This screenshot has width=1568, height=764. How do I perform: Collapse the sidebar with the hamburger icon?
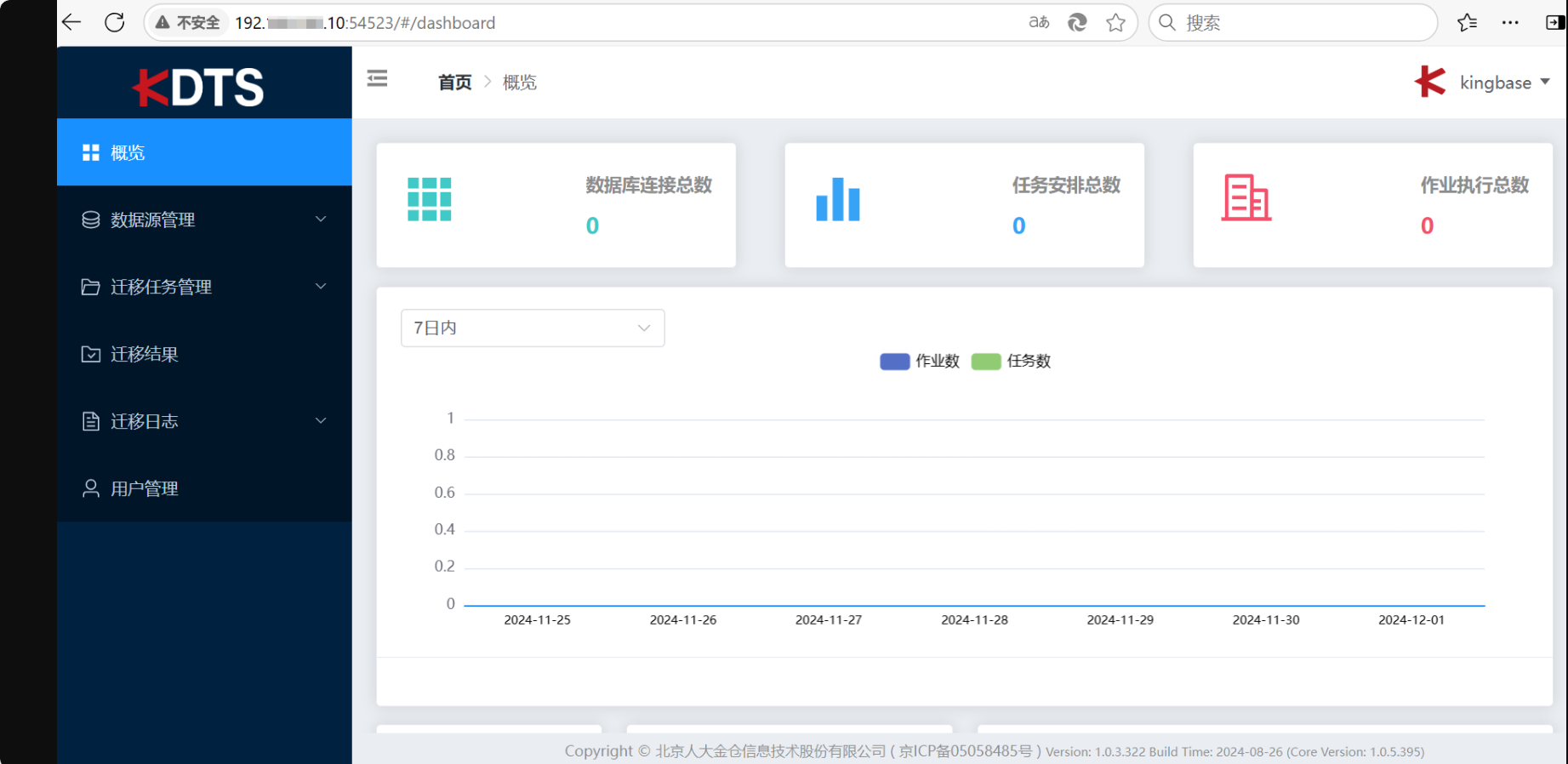pyautogui.click(x=377, y=79)
